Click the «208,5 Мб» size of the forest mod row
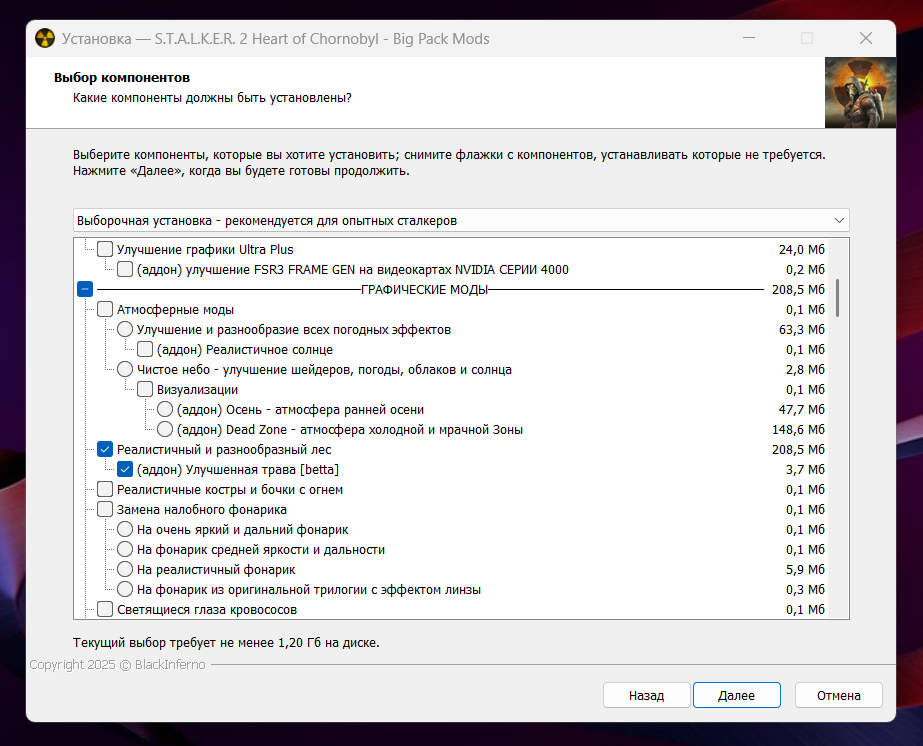923x746 pixels. pyautogui.click(x=798, y=449)
